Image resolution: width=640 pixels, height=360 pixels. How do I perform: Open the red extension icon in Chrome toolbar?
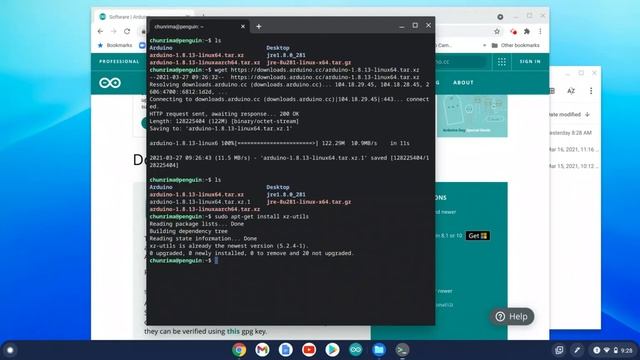point(513,31)
